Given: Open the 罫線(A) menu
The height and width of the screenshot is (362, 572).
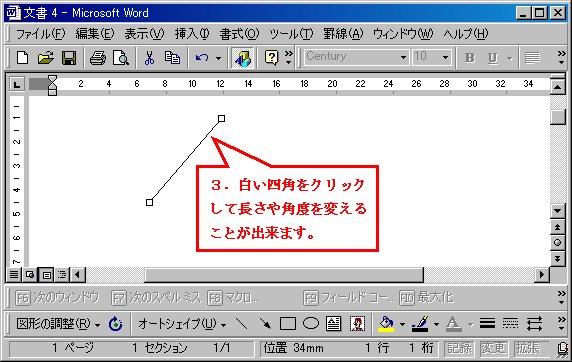Looking at the screenshot, I should [x=343, y=34].
